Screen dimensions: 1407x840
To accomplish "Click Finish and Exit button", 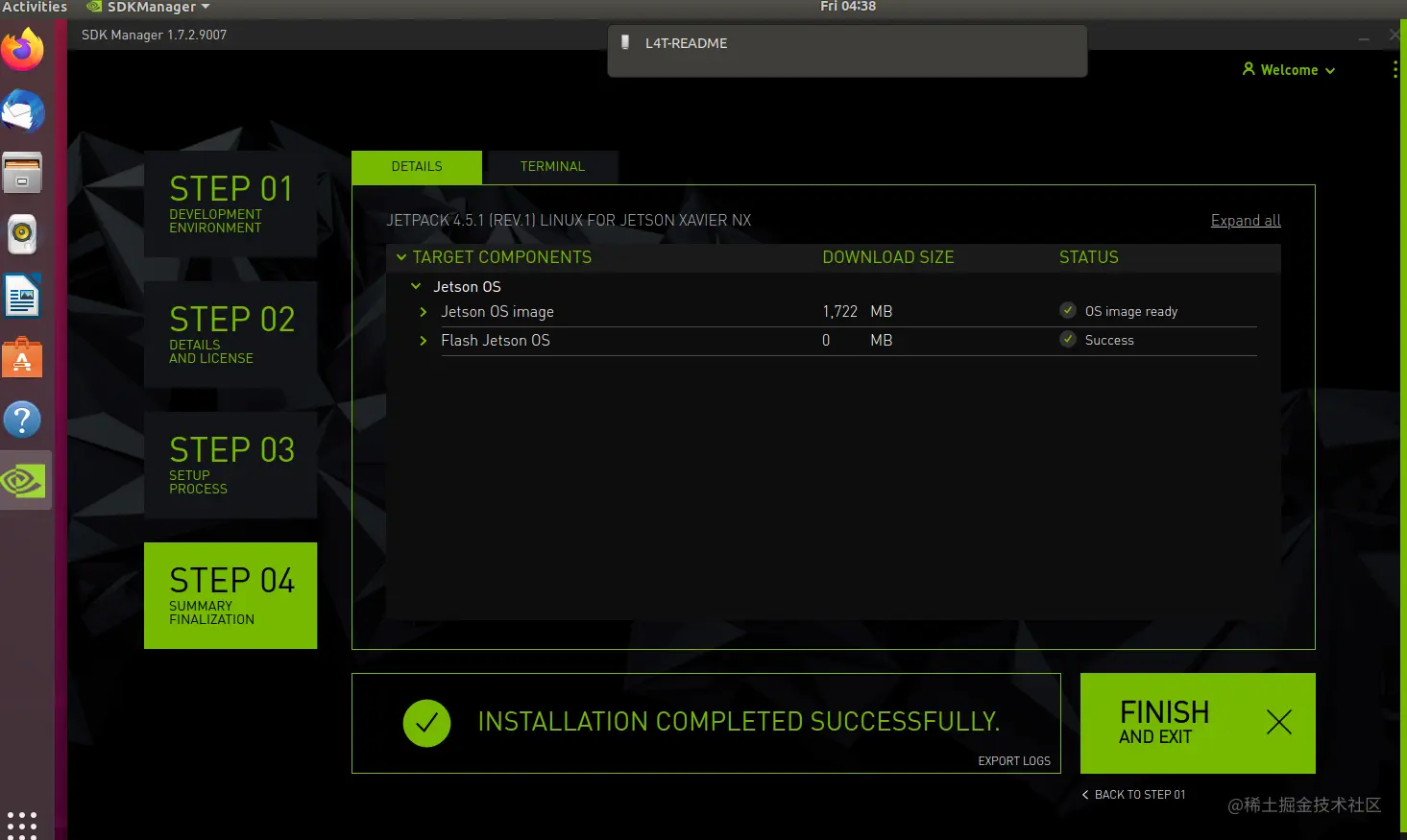I will point(1198,723).
